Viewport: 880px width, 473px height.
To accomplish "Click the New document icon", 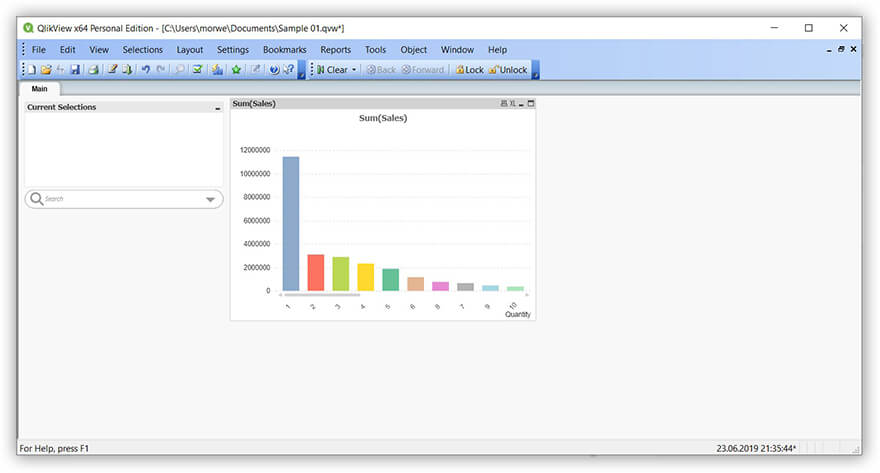I will tap(31, 70).
